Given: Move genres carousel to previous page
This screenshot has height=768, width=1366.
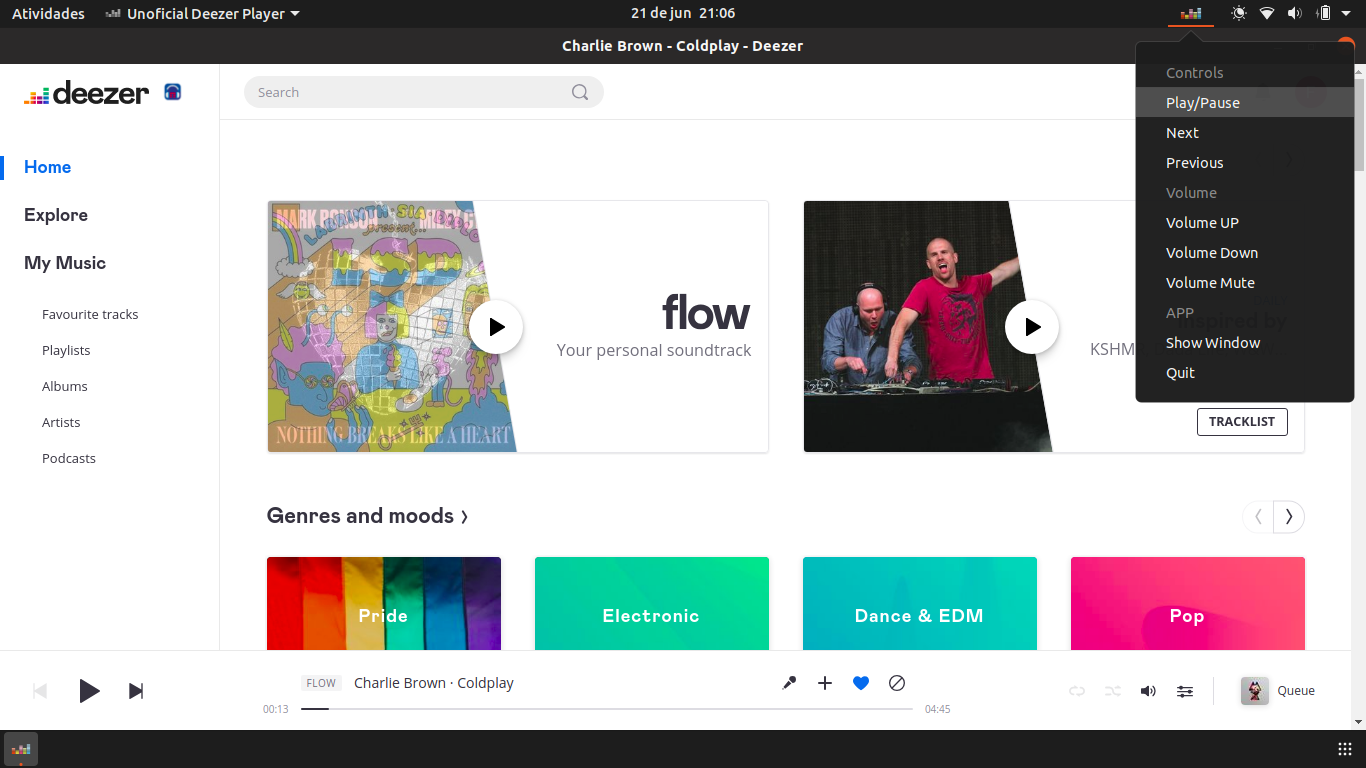Looking at the screenshot, I should tap(1258, 517).
